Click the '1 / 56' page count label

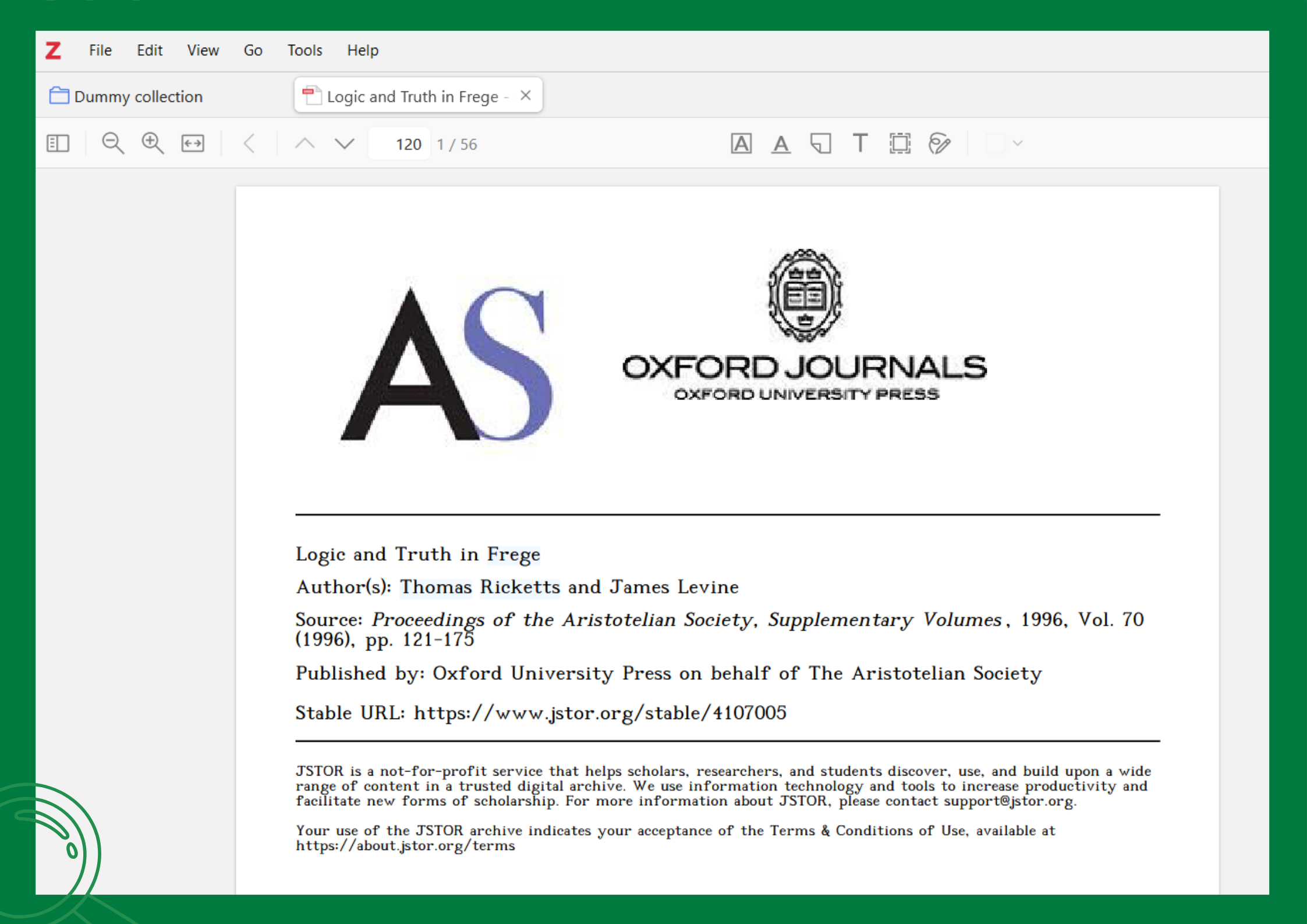point(457,144)
